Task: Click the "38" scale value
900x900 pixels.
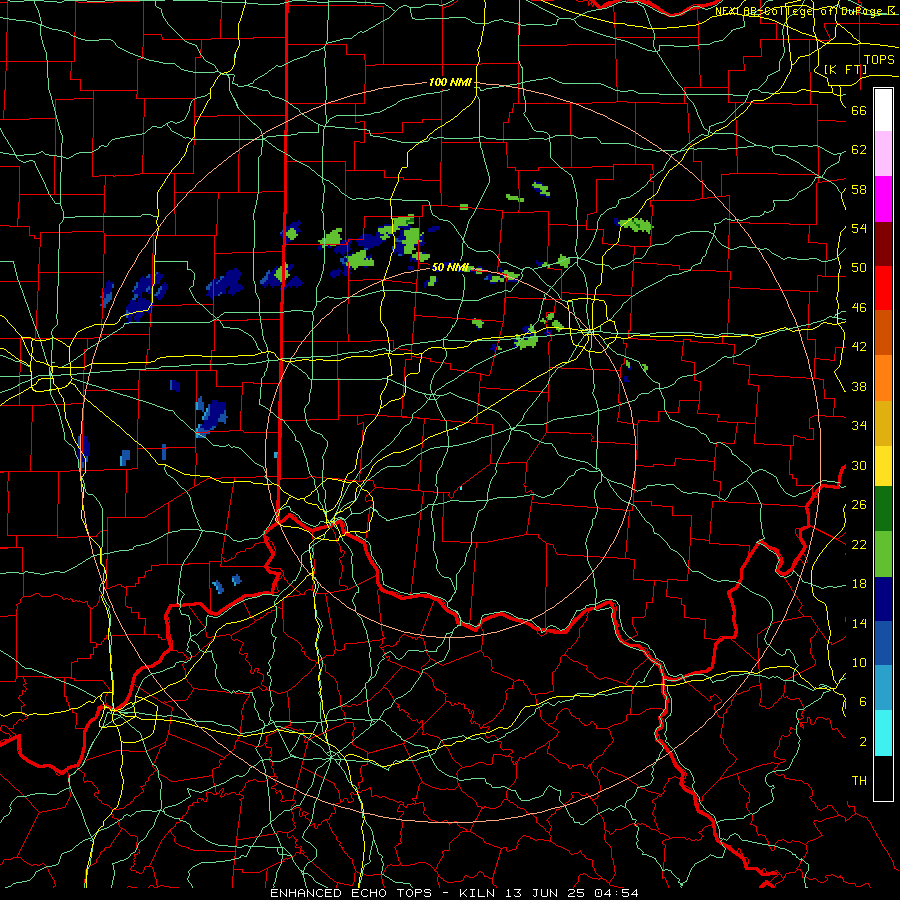Action: [x=859, y=386]
